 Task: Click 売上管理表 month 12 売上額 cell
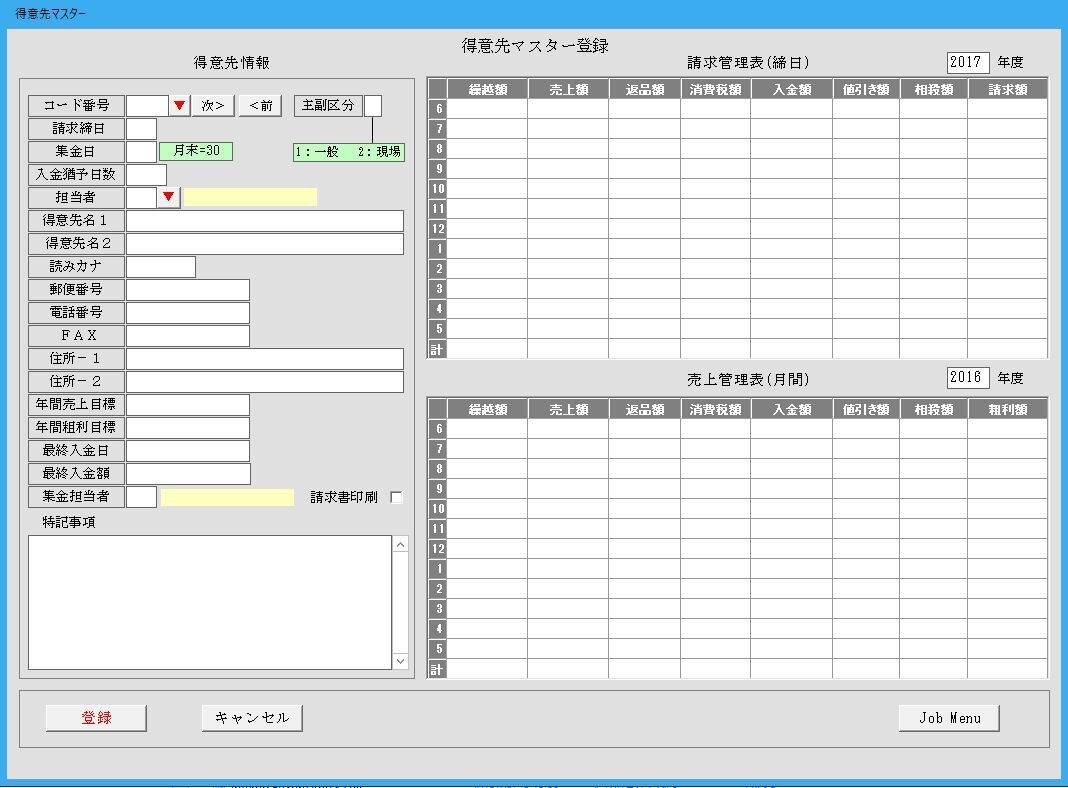[x=568, y=549]
